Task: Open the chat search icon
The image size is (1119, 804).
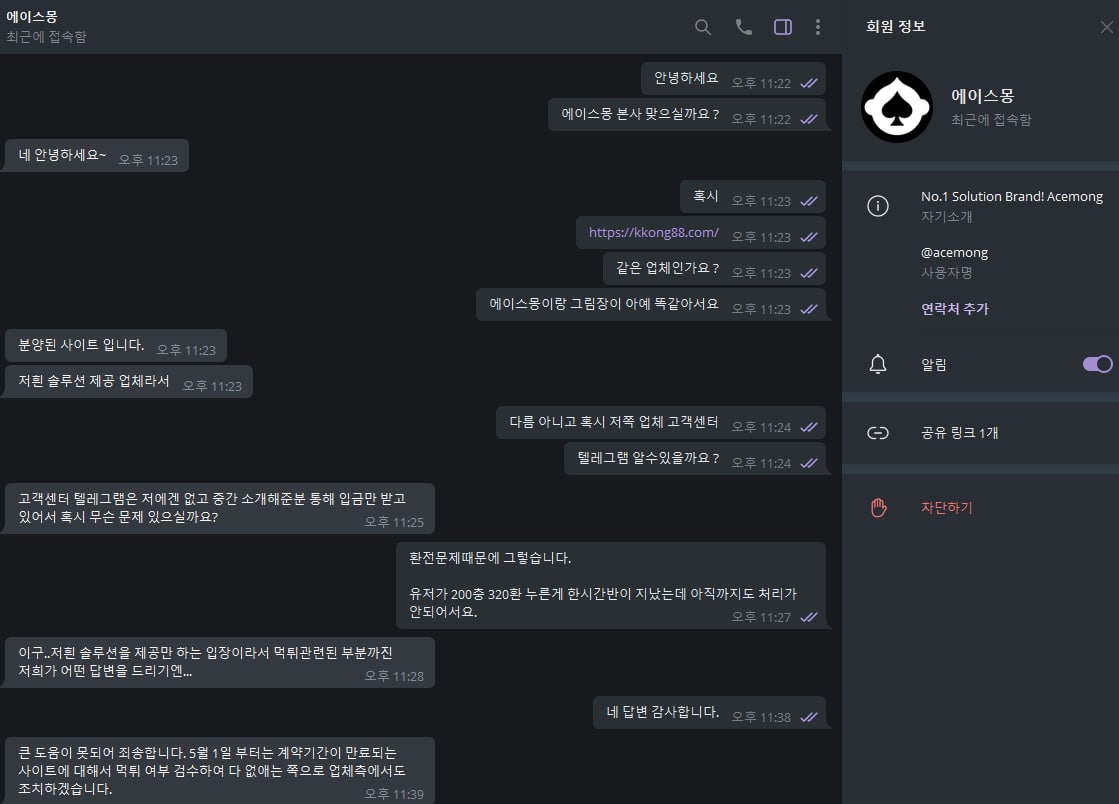Action: click(703, 27)
